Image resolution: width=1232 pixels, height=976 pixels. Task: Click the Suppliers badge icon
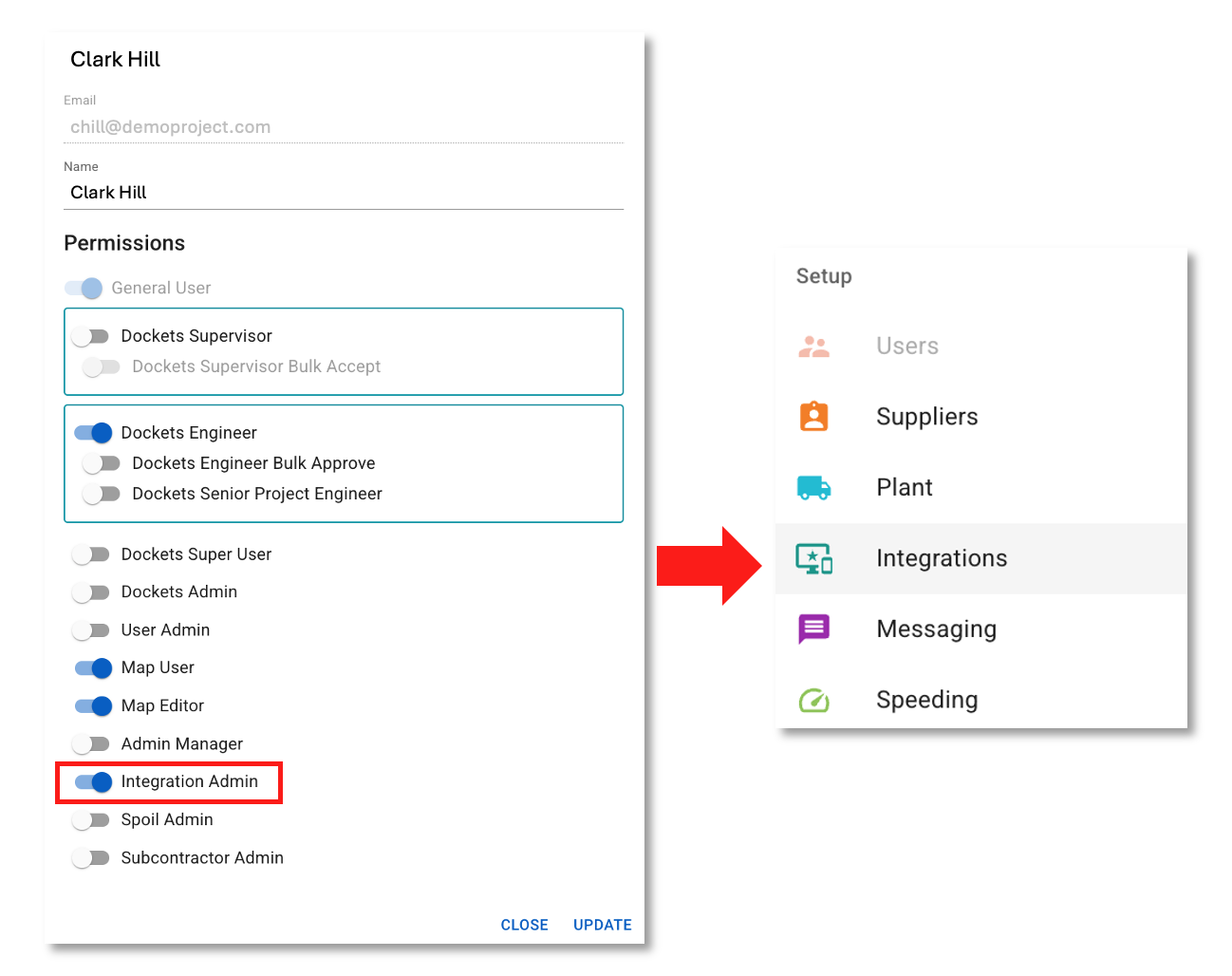[813, 417]
